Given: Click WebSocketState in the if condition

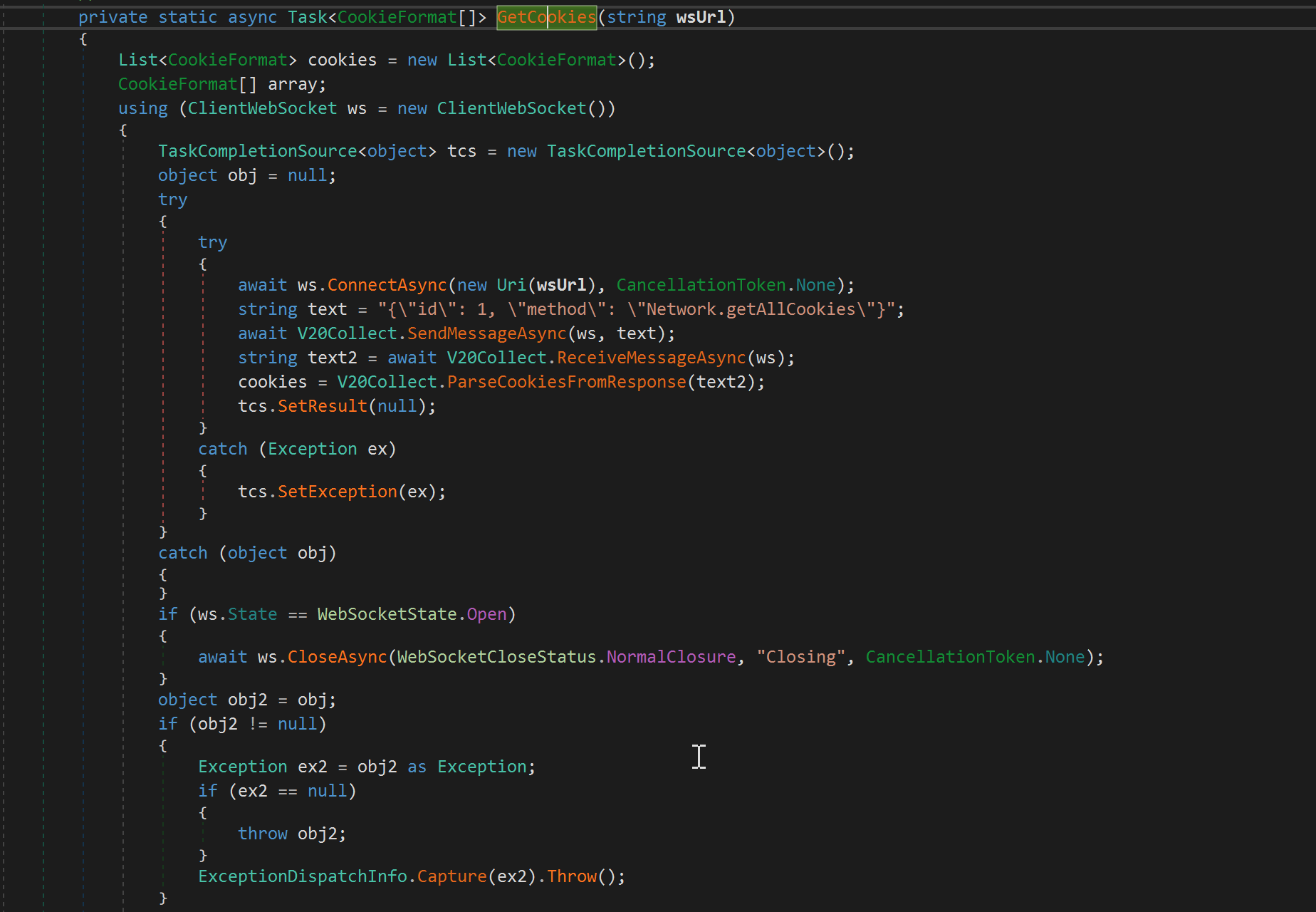Looking at the screenshot, I should click(387, 614).
